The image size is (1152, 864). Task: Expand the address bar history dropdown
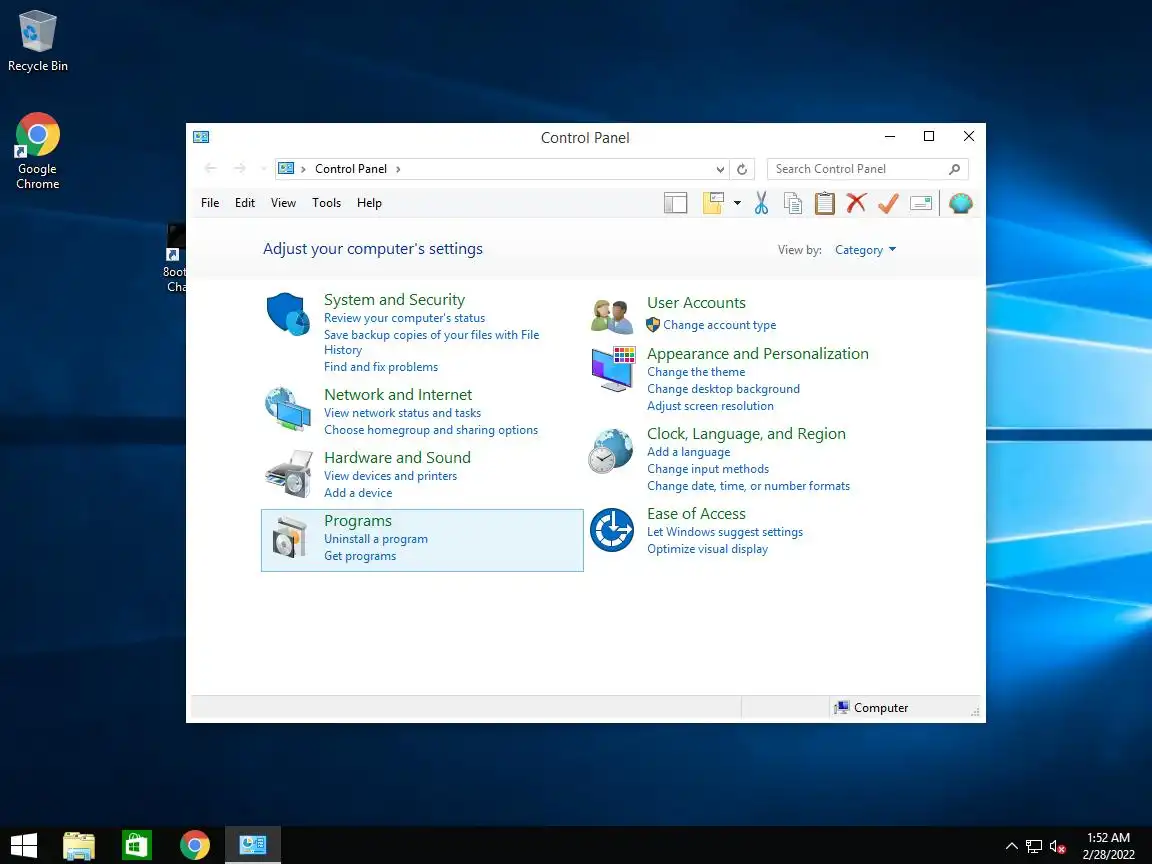(720, 169)
